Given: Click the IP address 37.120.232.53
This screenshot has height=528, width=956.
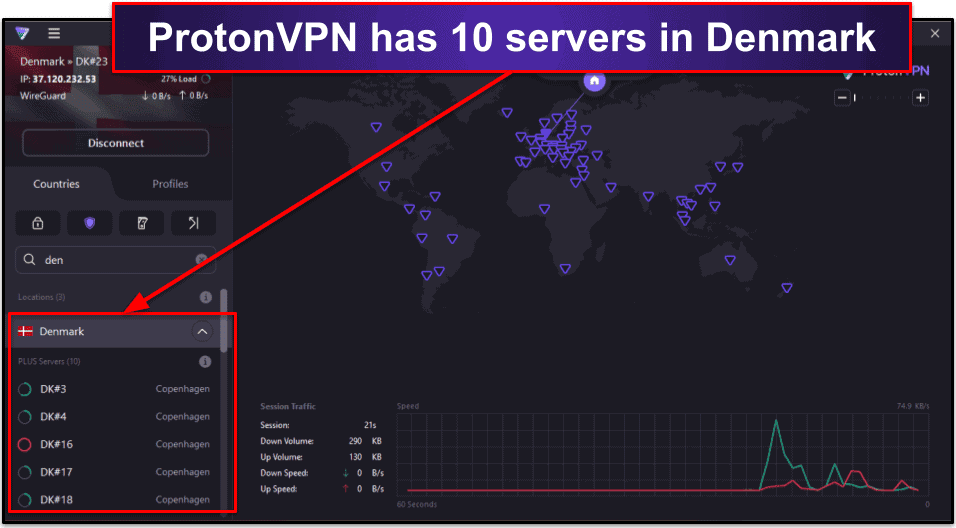Looking at the screenshot, I should pos(65,79).
